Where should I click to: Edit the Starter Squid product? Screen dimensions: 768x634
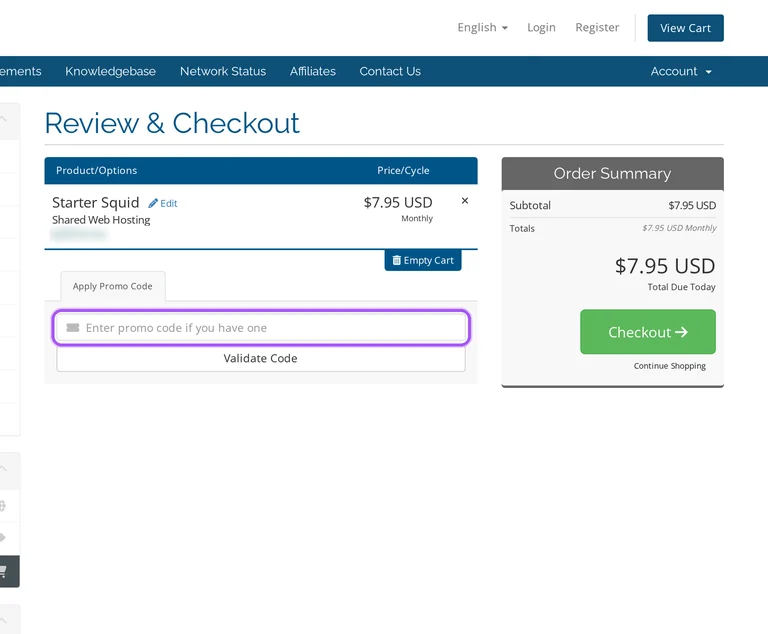pos(163,203)
